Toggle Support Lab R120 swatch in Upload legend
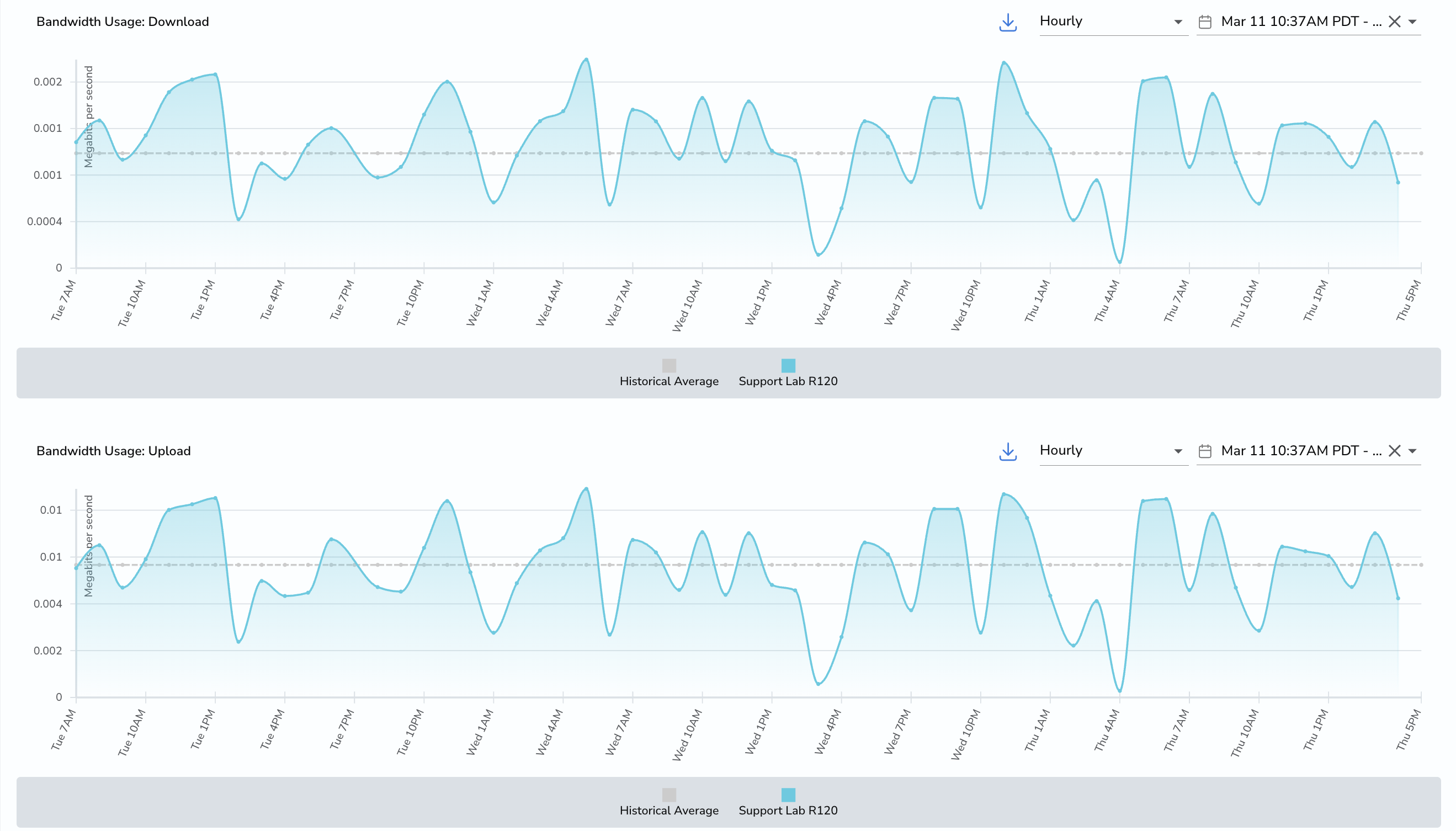The image size is (1456, 831). click(788, 795)
